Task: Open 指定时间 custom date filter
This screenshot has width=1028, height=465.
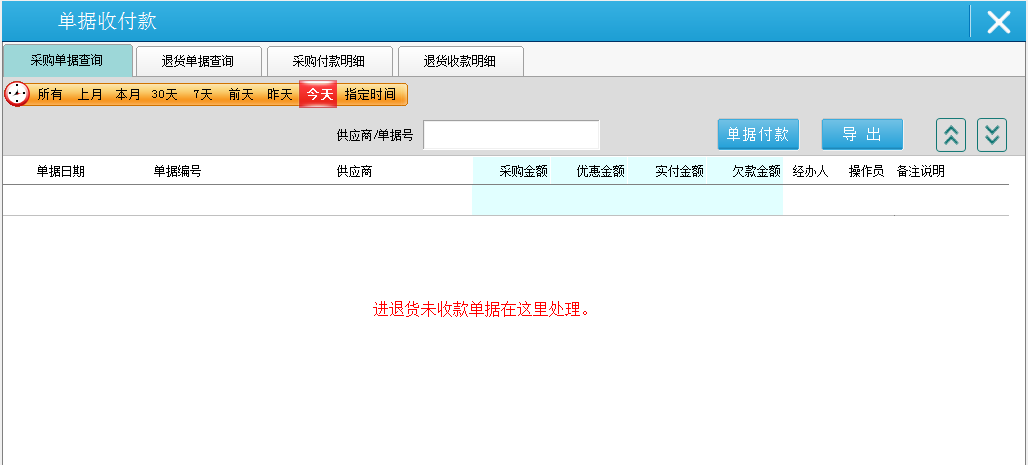Action: tap(370, 94)
